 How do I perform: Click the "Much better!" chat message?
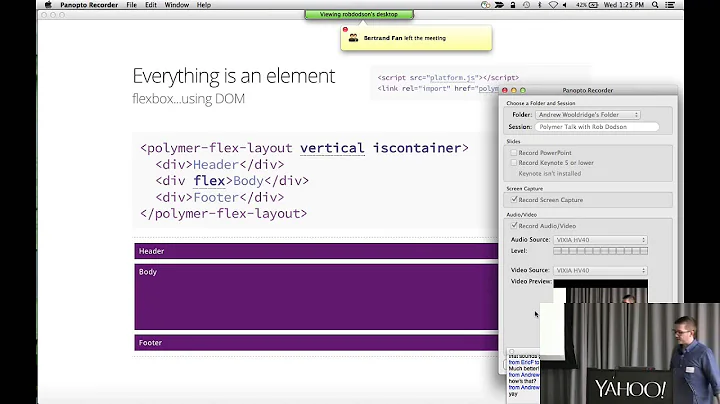[524, 369]
